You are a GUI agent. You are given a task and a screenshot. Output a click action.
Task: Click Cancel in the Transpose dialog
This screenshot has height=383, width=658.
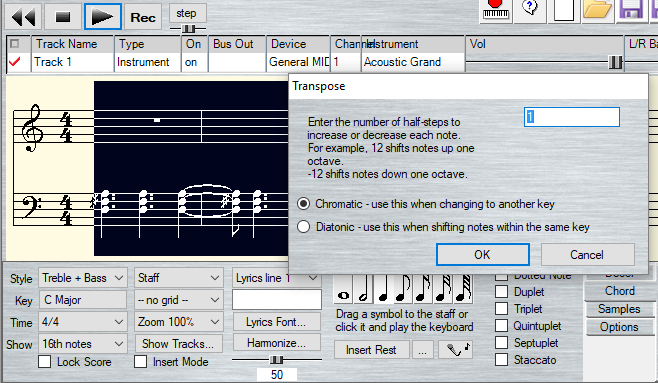[x=588, y=255]
